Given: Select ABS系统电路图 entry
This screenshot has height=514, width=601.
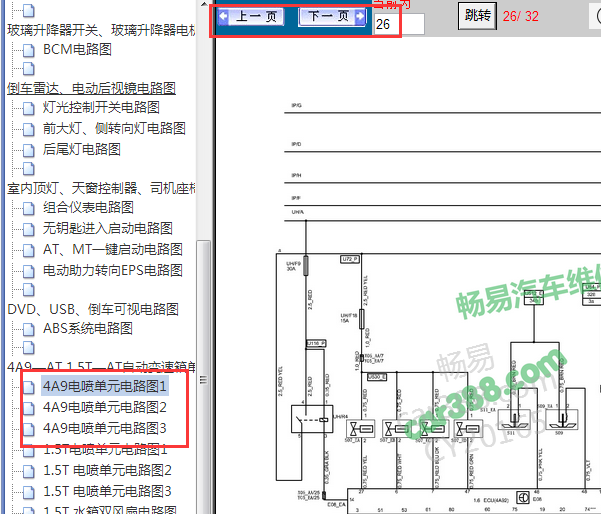Looking at the screenshot, I should click(x=88, y=328).
